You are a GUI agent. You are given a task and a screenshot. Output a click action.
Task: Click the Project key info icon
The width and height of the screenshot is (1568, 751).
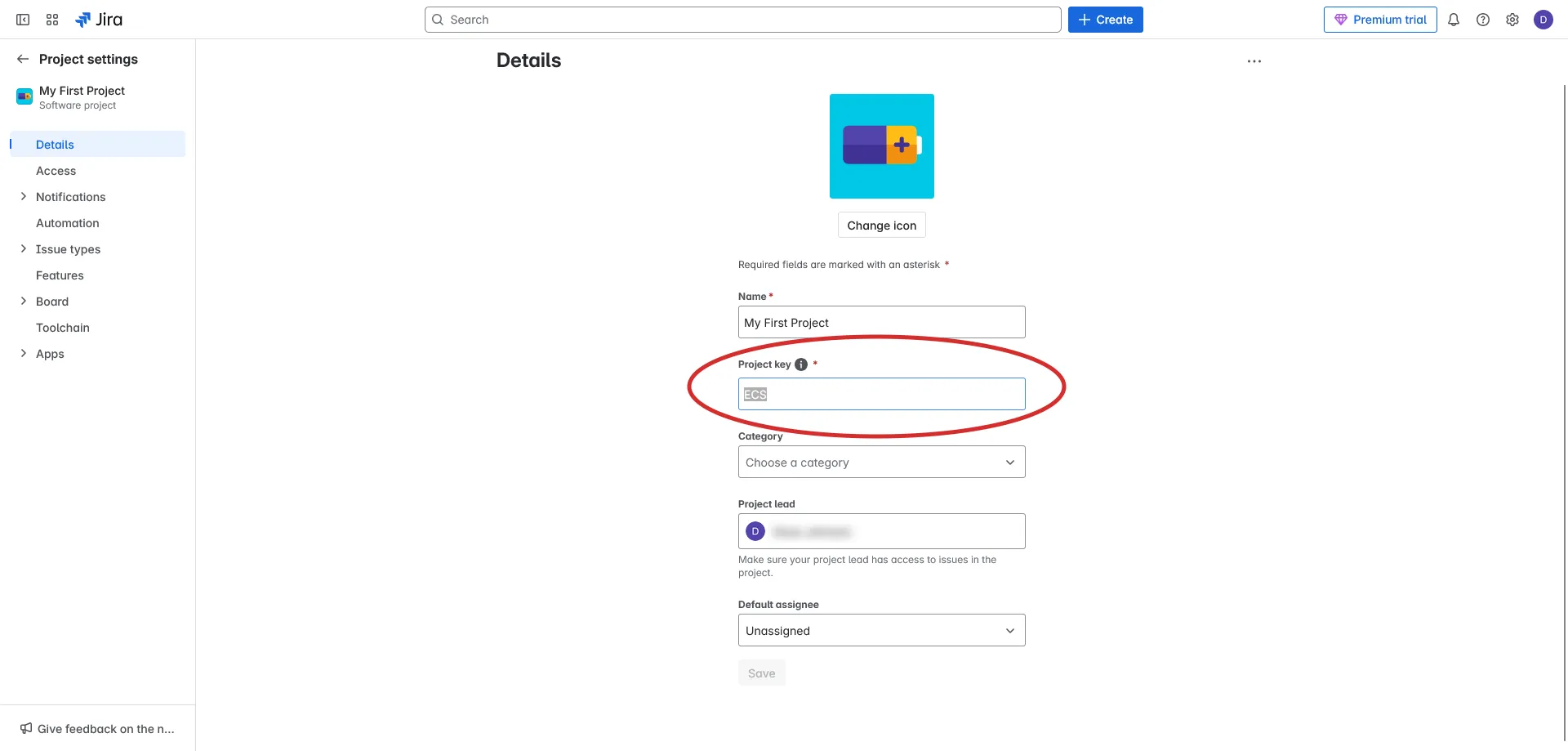801,364
